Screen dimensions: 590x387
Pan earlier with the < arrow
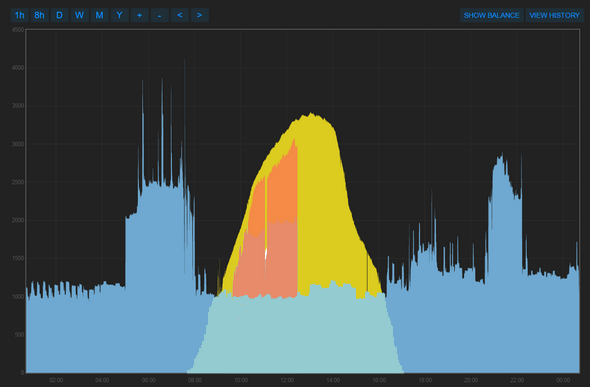180,15
